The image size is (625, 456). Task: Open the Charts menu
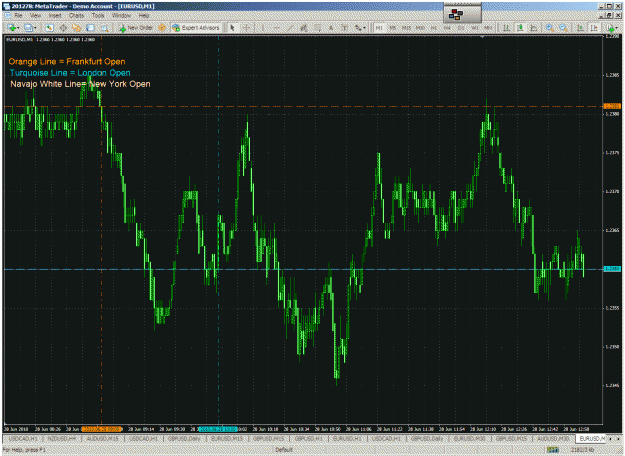pyautogui.click(x=76, y=16)
